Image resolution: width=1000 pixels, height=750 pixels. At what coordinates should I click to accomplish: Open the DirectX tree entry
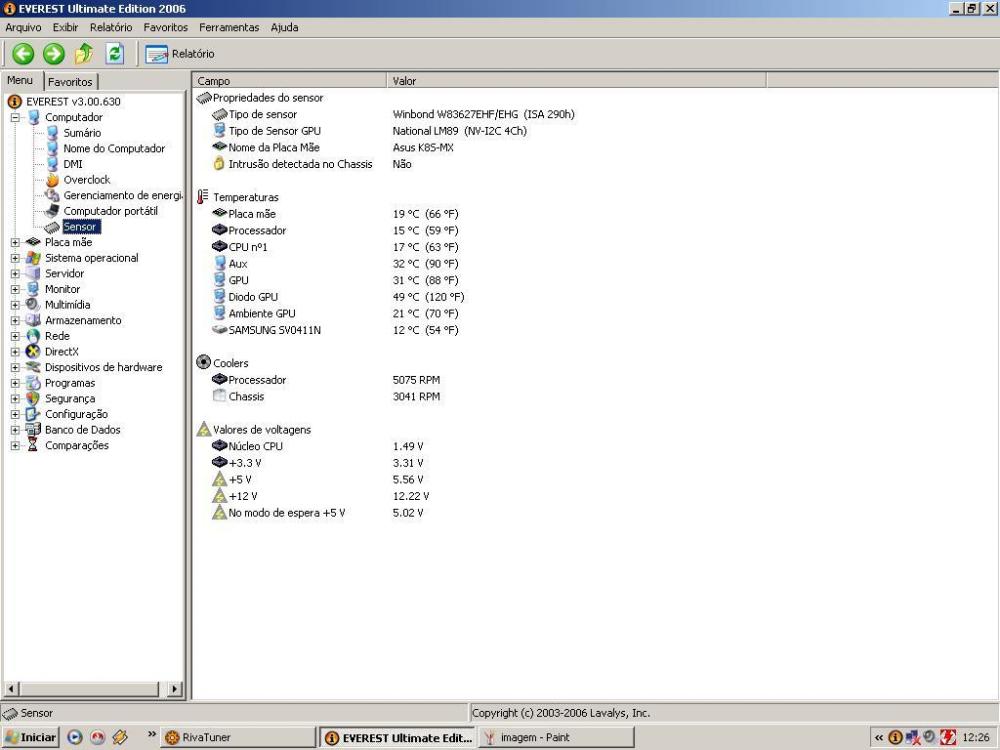point(62,352)
